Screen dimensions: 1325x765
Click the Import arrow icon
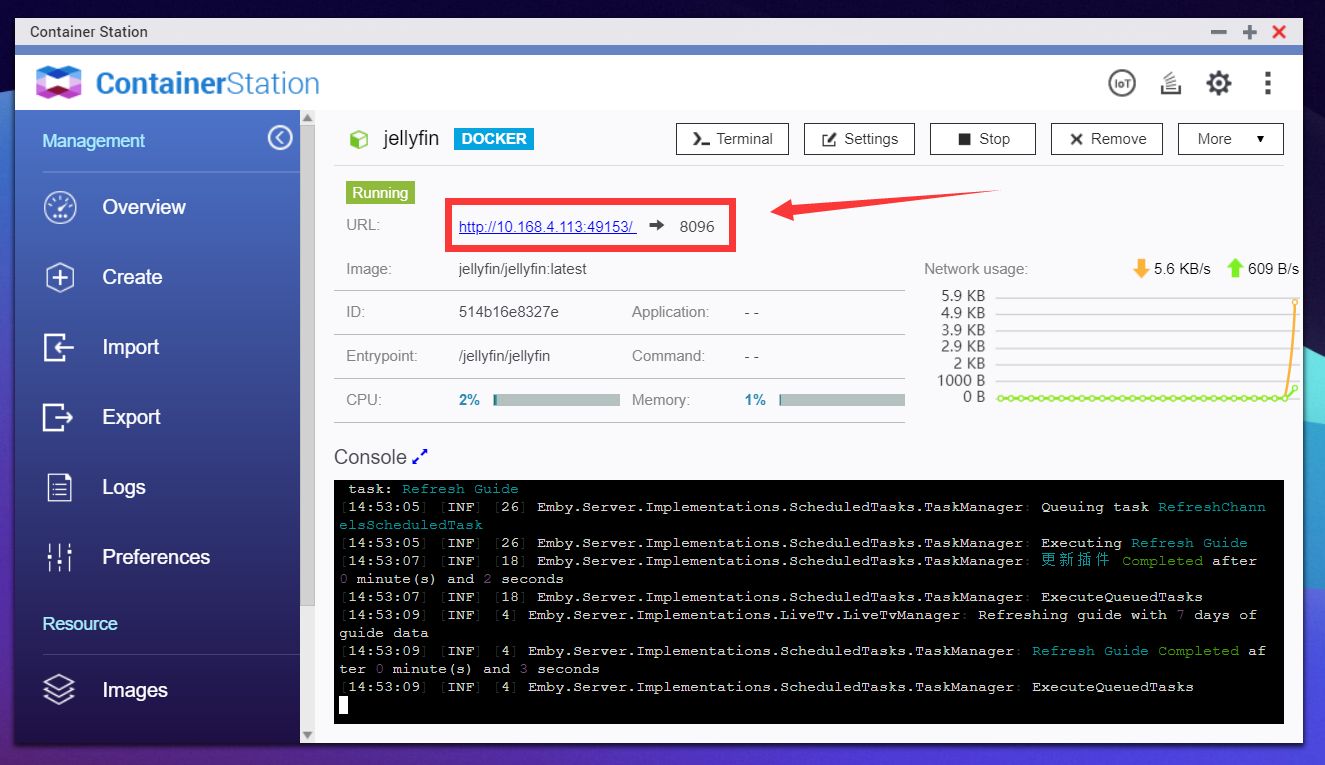pyautogui.click(x=59, y=347)
